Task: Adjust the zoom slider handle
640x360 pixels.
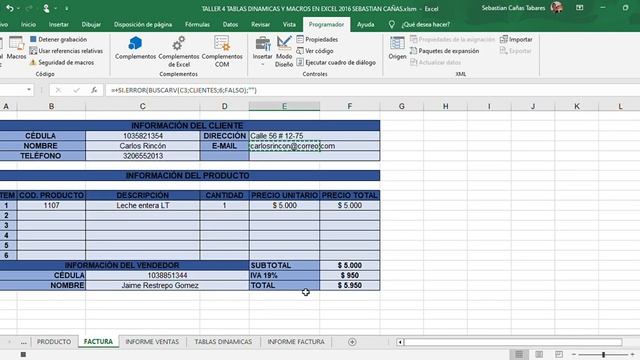Action: pos(603,355)
